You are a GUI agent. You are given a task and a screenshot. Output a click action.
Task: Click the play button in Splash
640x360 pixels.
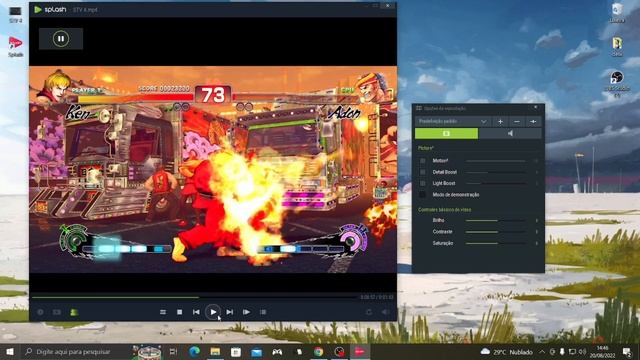(x=213, y=312)
